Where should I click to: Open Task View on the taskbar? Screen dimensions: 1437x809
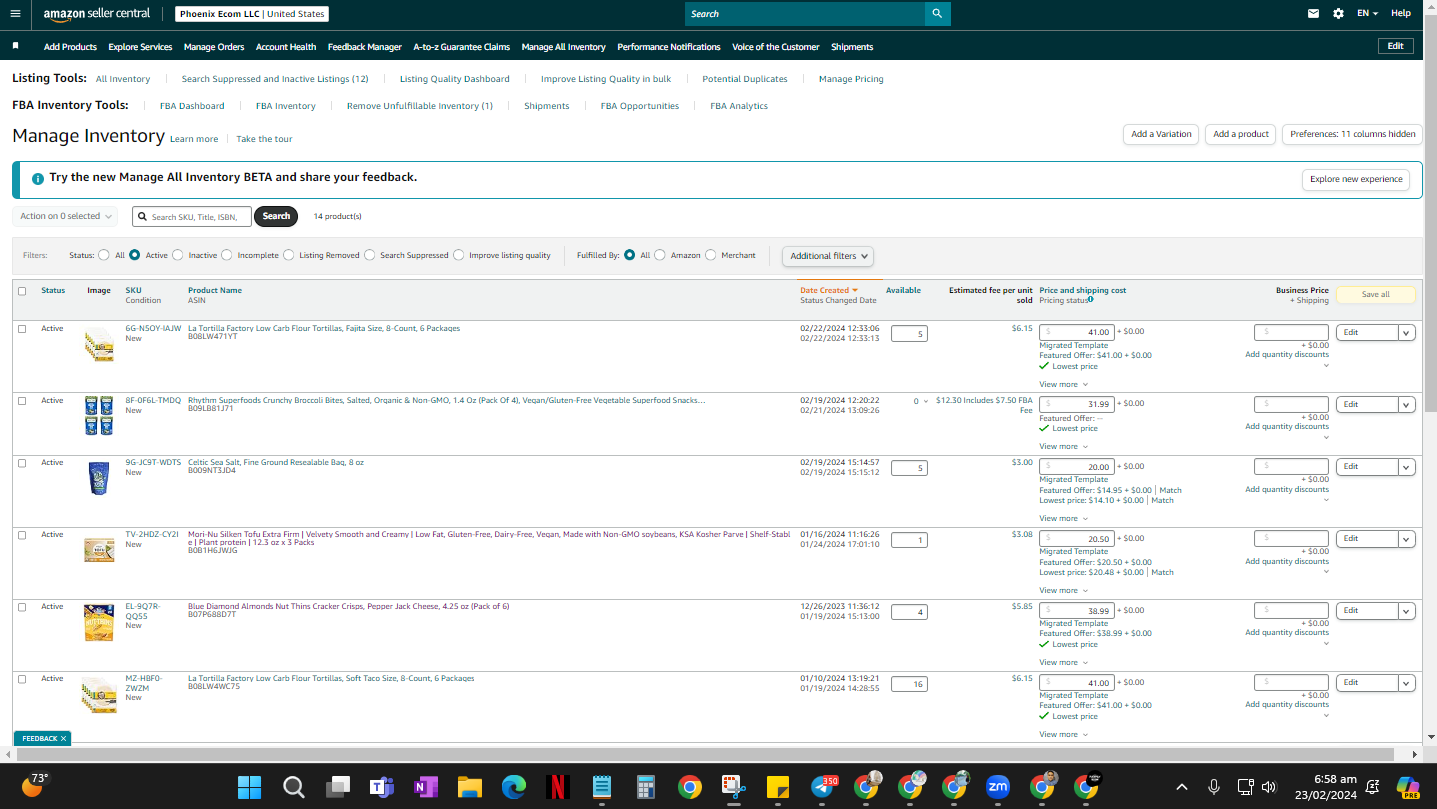click(338, 787)
